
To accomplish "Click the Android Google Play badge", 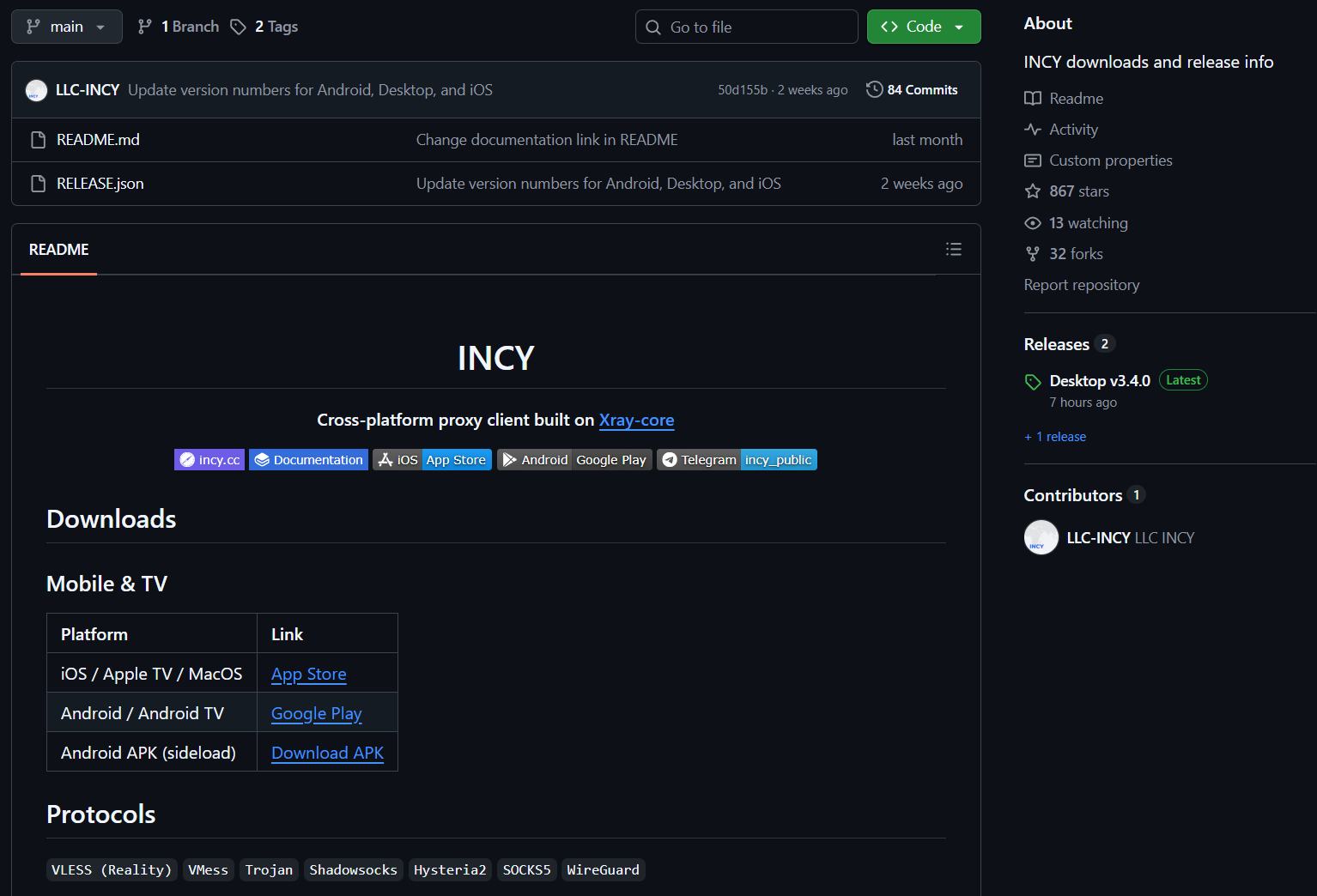I will [x=574, y=460].
